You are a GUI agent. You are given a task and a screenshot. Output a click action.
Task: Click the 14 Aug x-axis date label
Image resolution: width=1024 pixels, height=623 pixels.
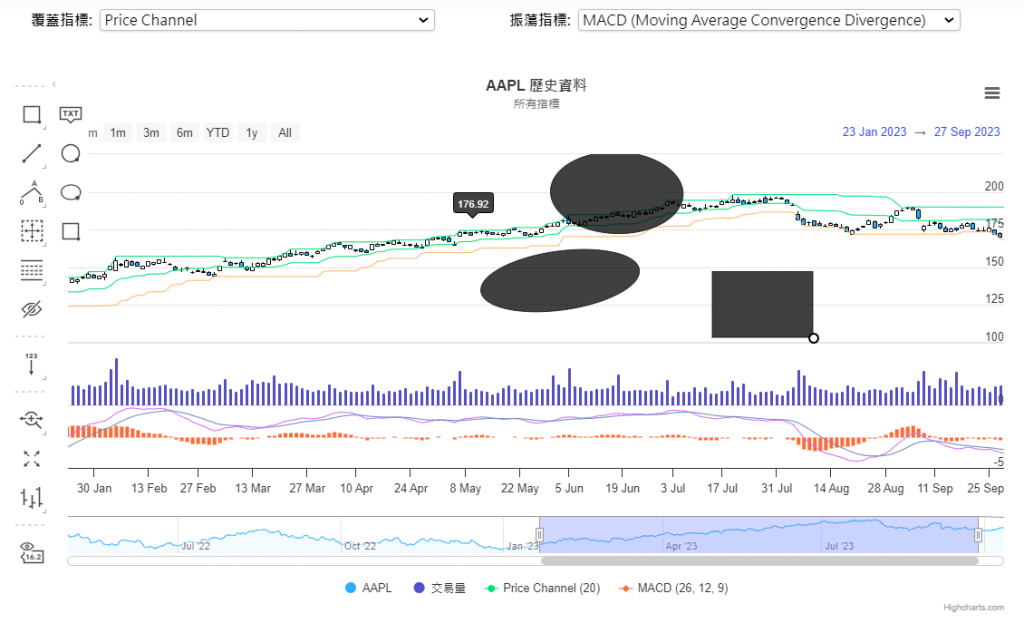click(x=831, y=488)
